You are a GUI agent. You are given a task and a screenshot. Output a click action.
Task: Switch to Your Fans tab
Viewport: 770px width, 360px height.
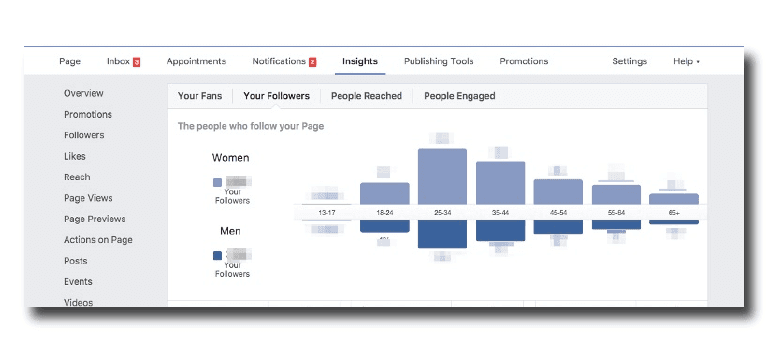coord(200,96)
